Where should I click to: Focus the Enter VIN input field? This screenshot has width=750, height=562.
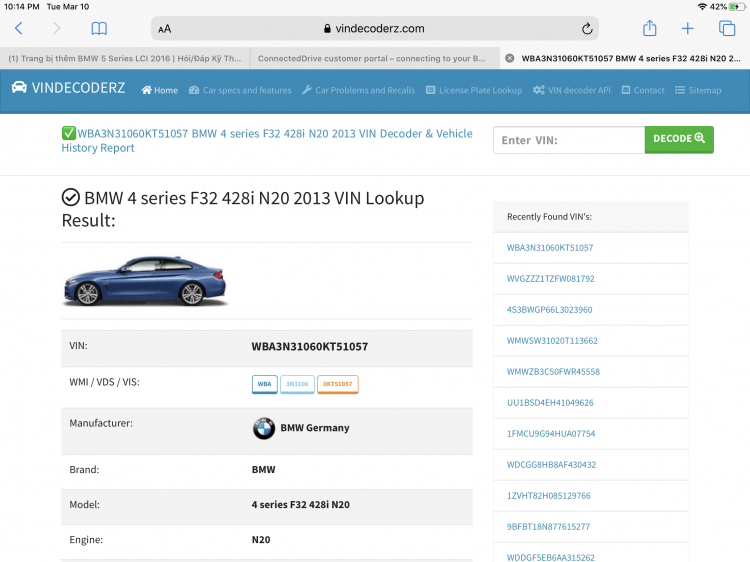pyautogui.click(x=569, y=140)
